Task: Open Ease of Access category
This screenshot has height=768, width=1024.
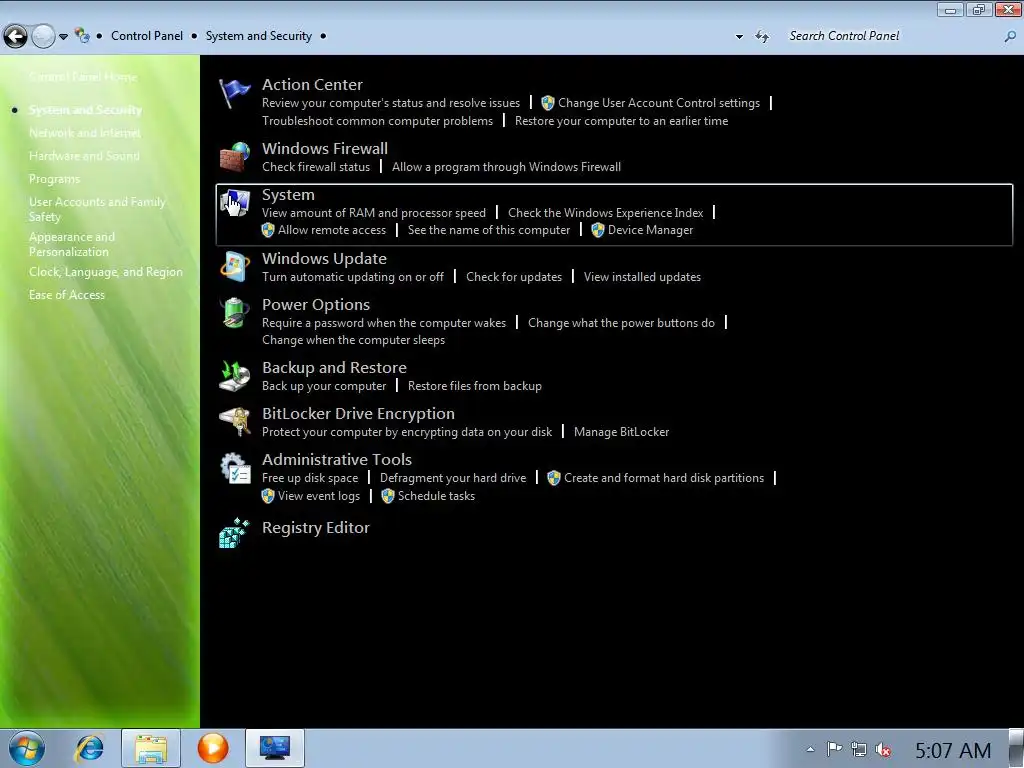Action: (67, 295)
